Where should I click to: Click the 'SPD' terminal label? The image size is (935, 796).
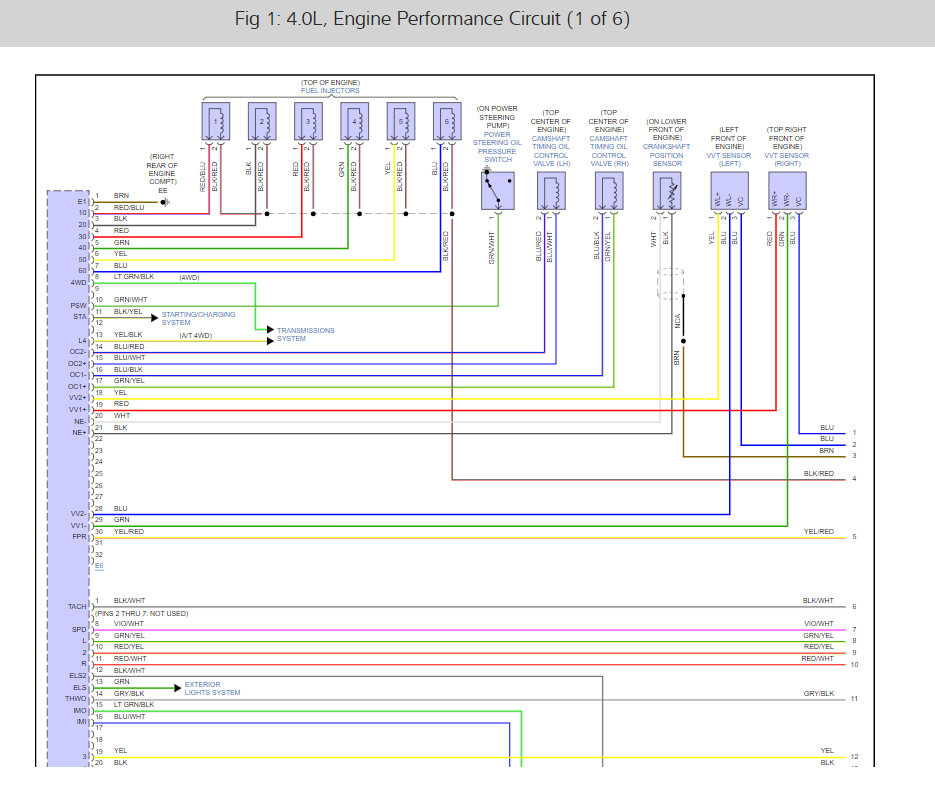point(79,630)
